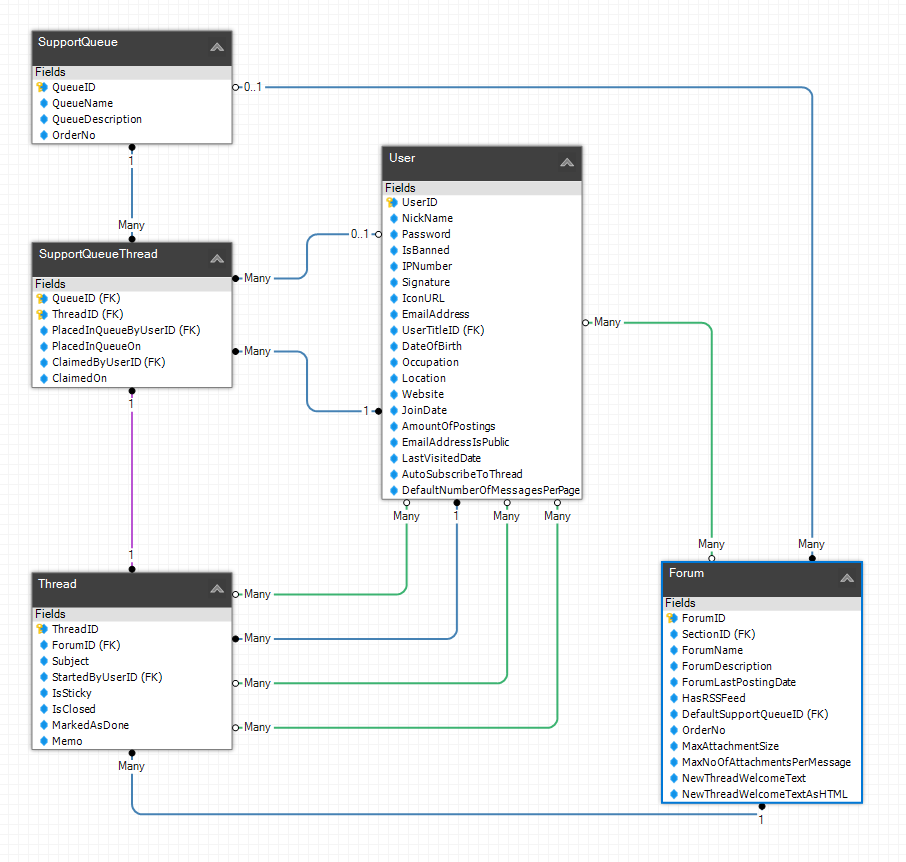This screenshot has height=862, width=906.
Task: Click the IsBanned field icon
Action: pyautogui.click(x=393, y=250)
